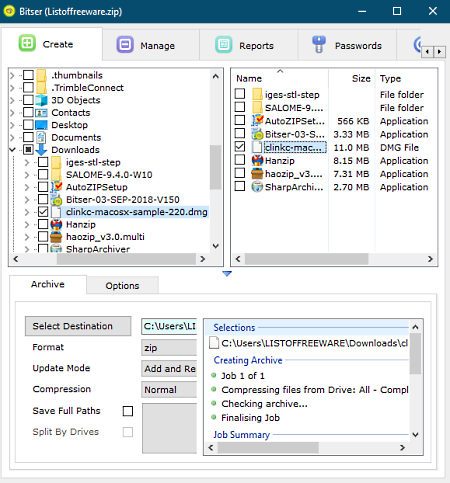Click the destination path input field
The height and width of the screenshot is (483, 450).
[169, 326]
